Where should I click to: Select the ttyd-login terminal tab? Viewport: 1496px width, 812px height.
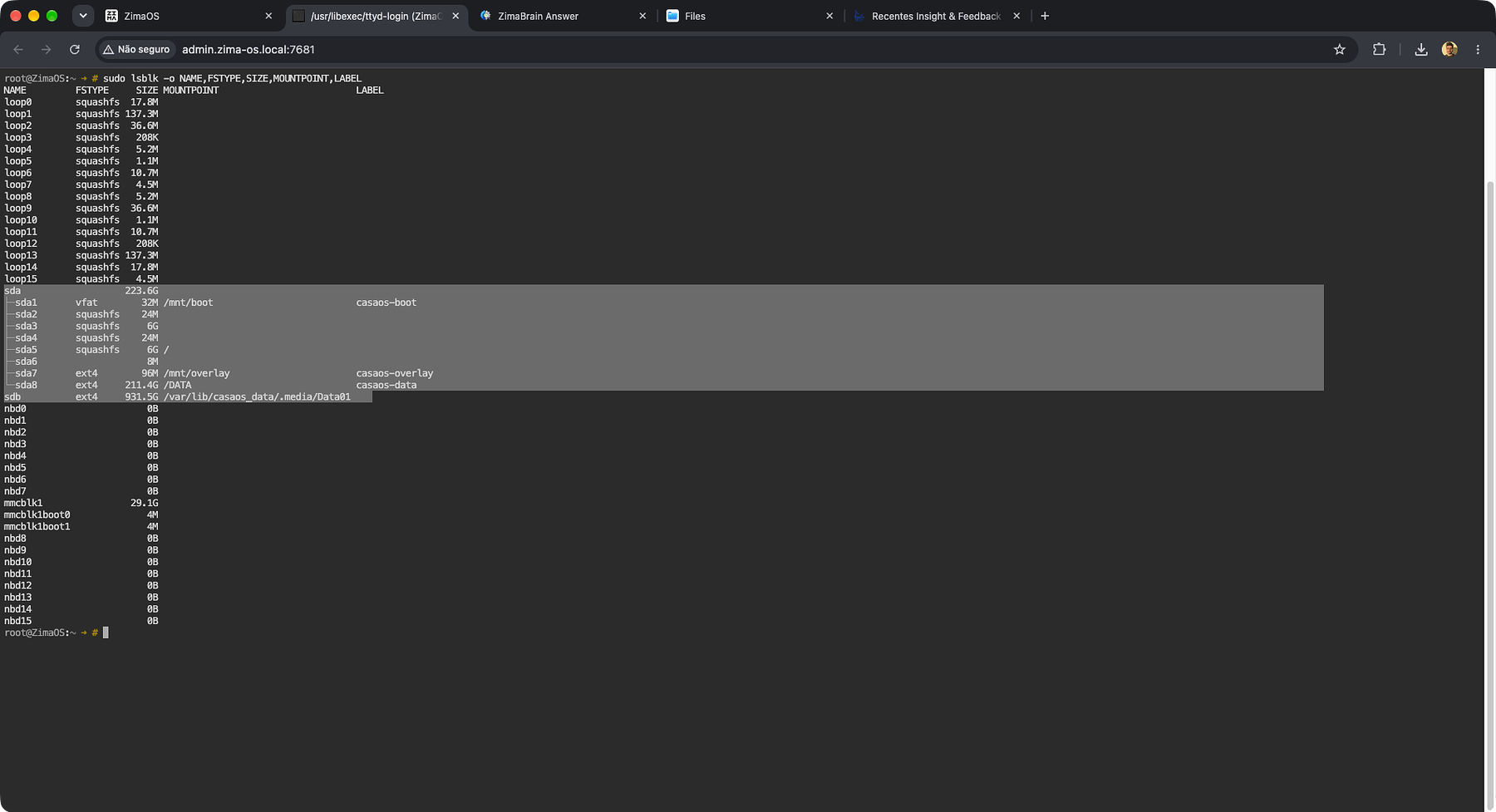[376, 16]
